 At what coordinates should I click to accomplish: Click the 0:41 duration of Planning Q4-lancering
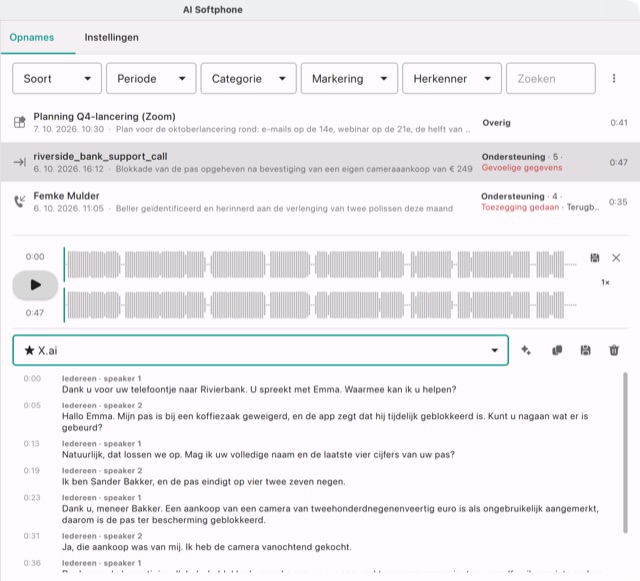pos(619,122)
